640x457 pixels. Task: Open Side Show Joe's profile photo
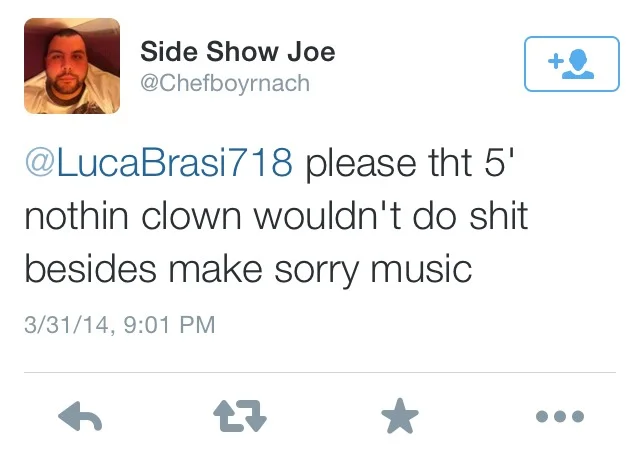(x=72, y=66)
